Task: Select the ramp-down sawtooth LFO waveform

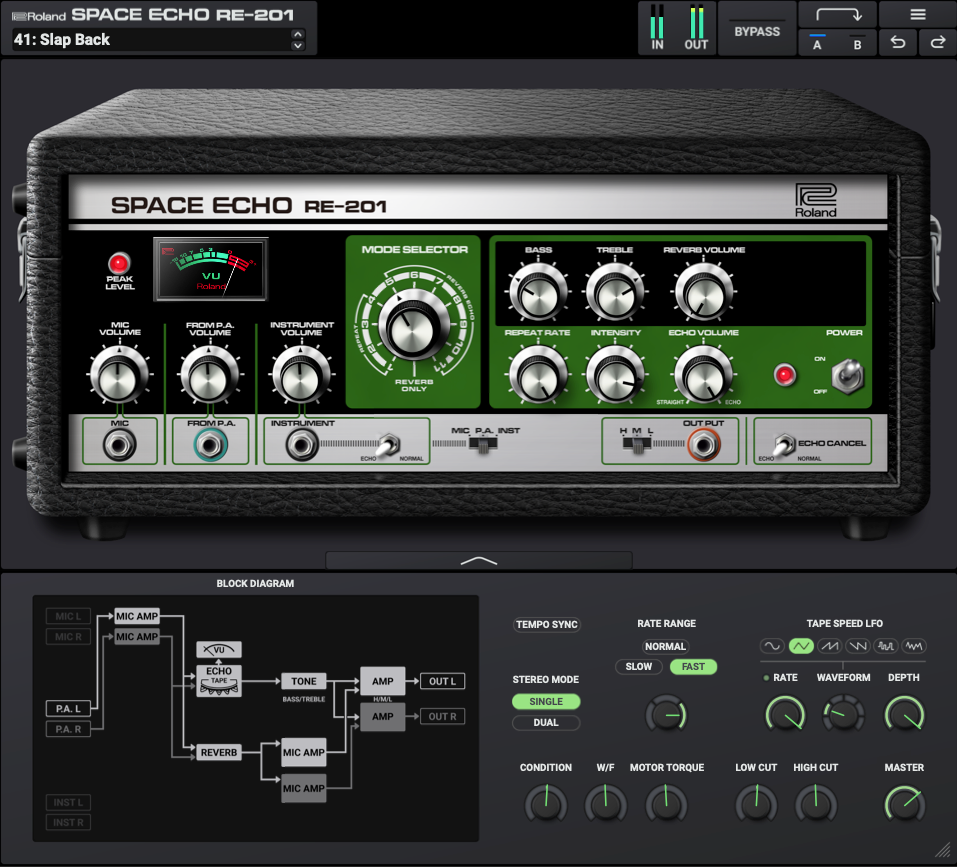Action: (x=857, y=646)
